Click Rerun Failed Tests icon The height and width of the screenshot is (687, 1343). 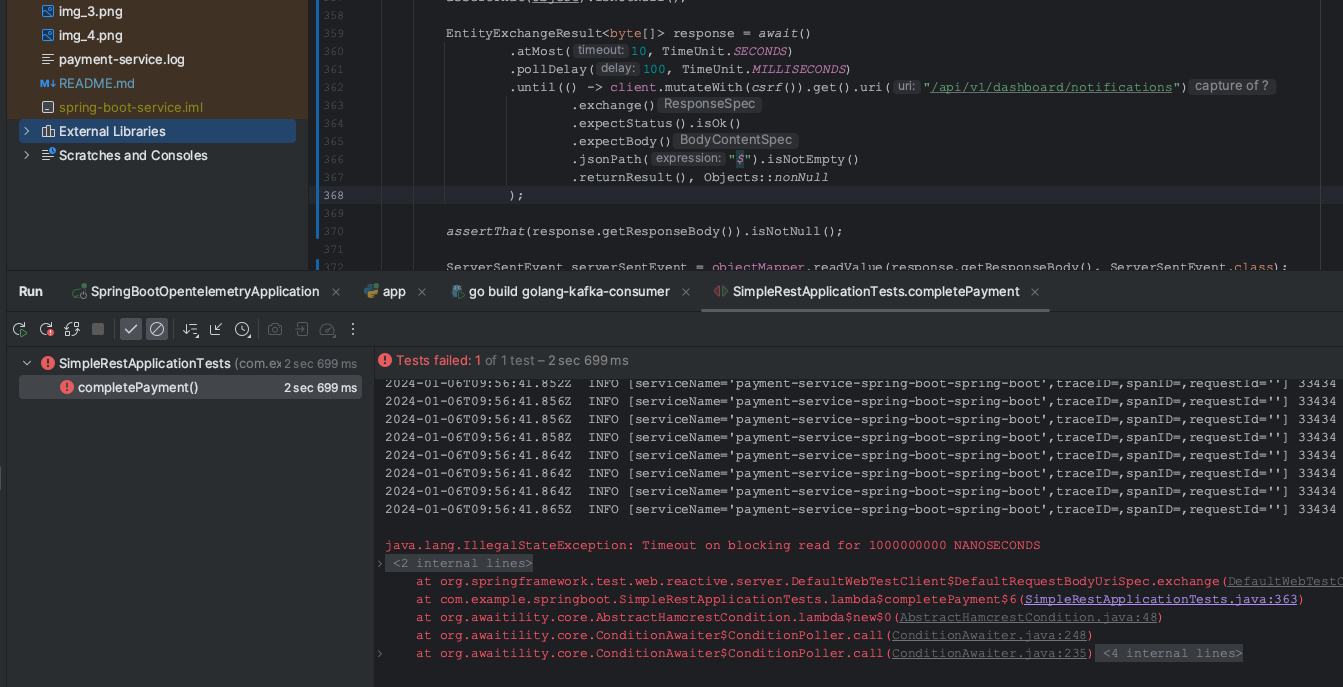tap(46, 329)
